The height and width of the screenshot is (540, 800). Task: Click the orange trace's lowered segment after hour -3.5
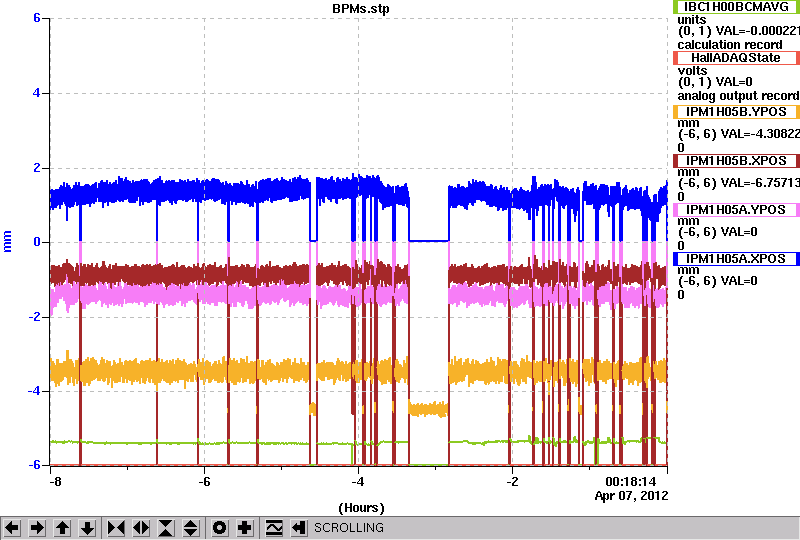(429, 409)
